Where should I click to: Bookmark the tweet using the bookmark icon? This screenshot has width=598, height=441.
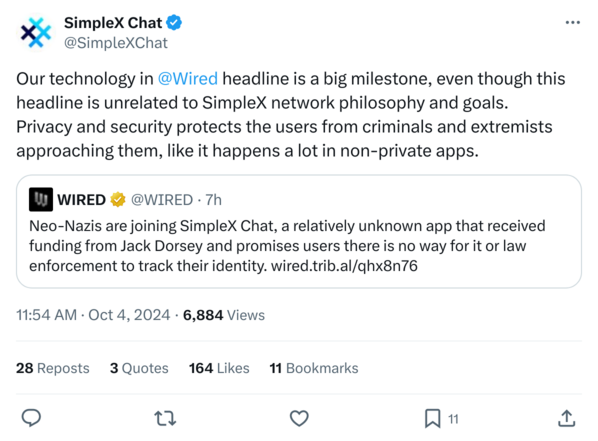tap(432, 418)
